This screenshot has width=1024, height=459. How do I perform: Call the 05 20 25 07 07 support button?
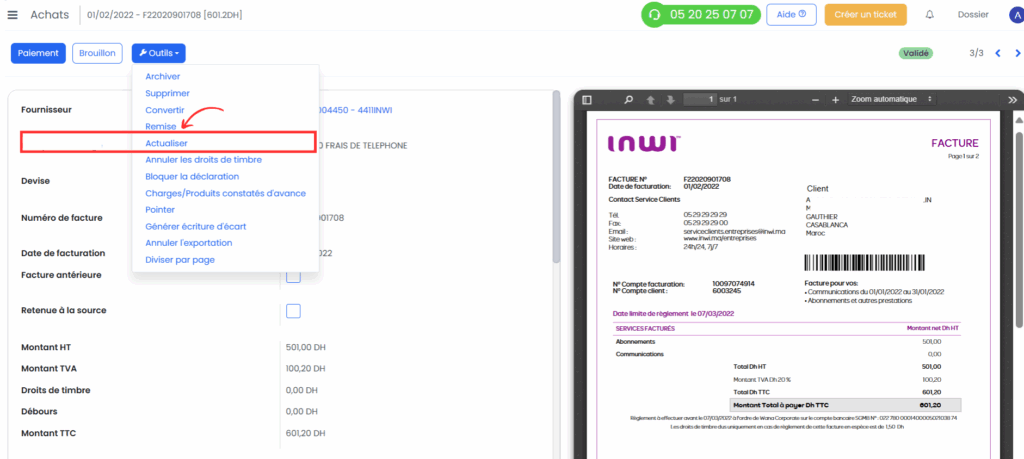pyautogui.click(x=701, y=14)
